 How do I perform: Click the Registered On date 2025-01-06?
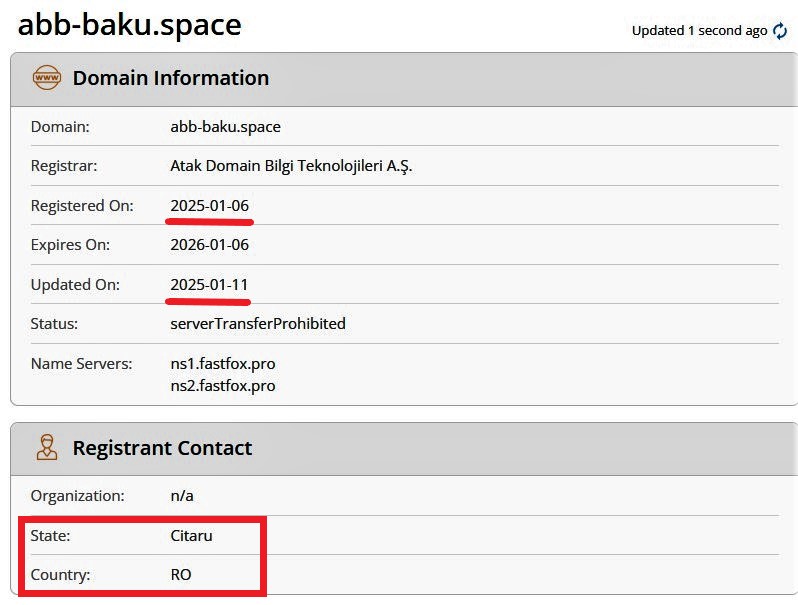click(209, 205)
